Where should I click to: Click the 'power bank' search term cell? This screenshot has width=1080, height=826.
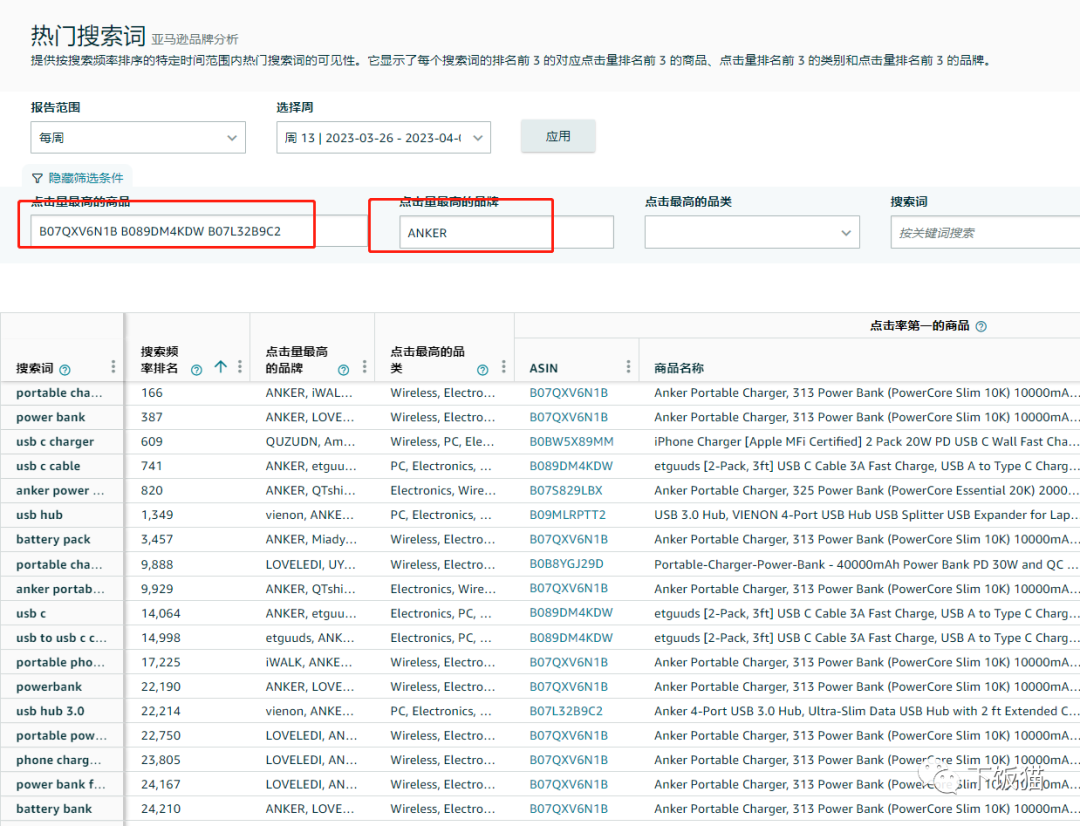point(51,417)
